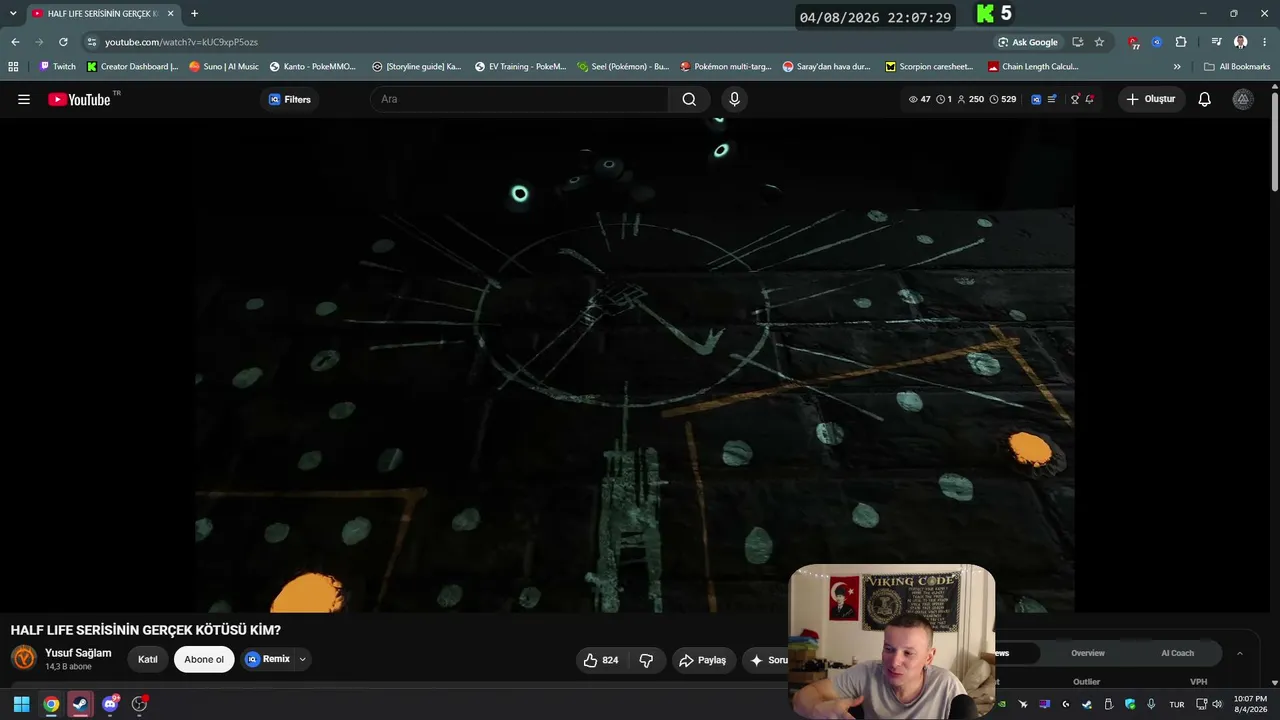1280x720 pixels.
Task: Click the Remix button
Action: coord(268,660)
